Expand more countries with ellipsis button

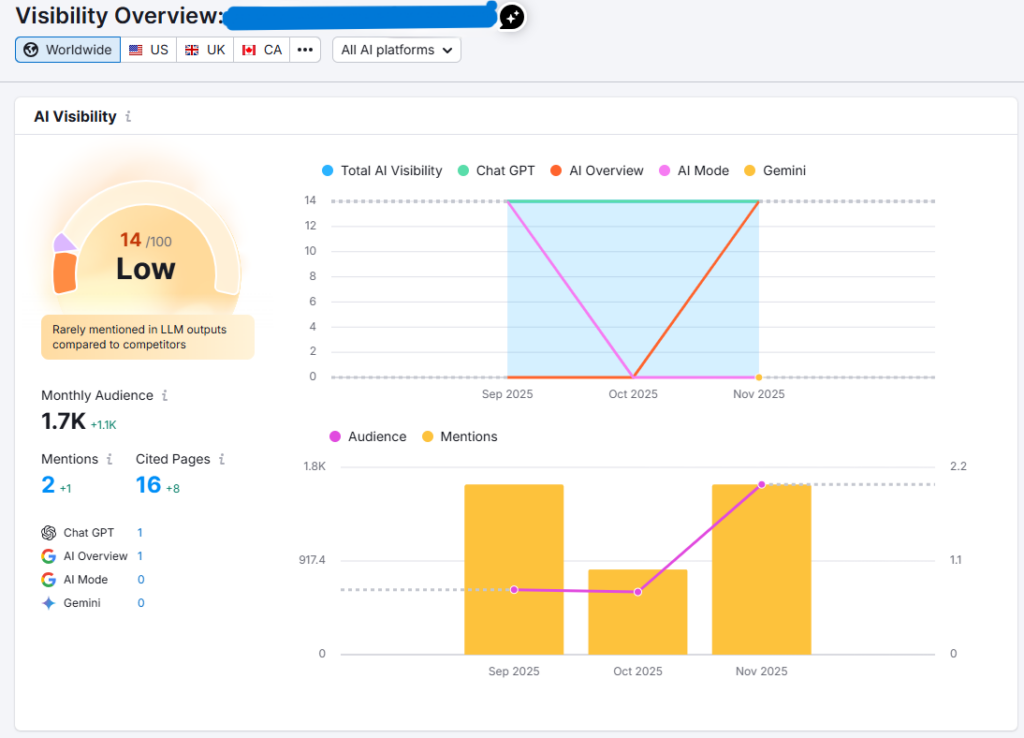tap(305, 50)
